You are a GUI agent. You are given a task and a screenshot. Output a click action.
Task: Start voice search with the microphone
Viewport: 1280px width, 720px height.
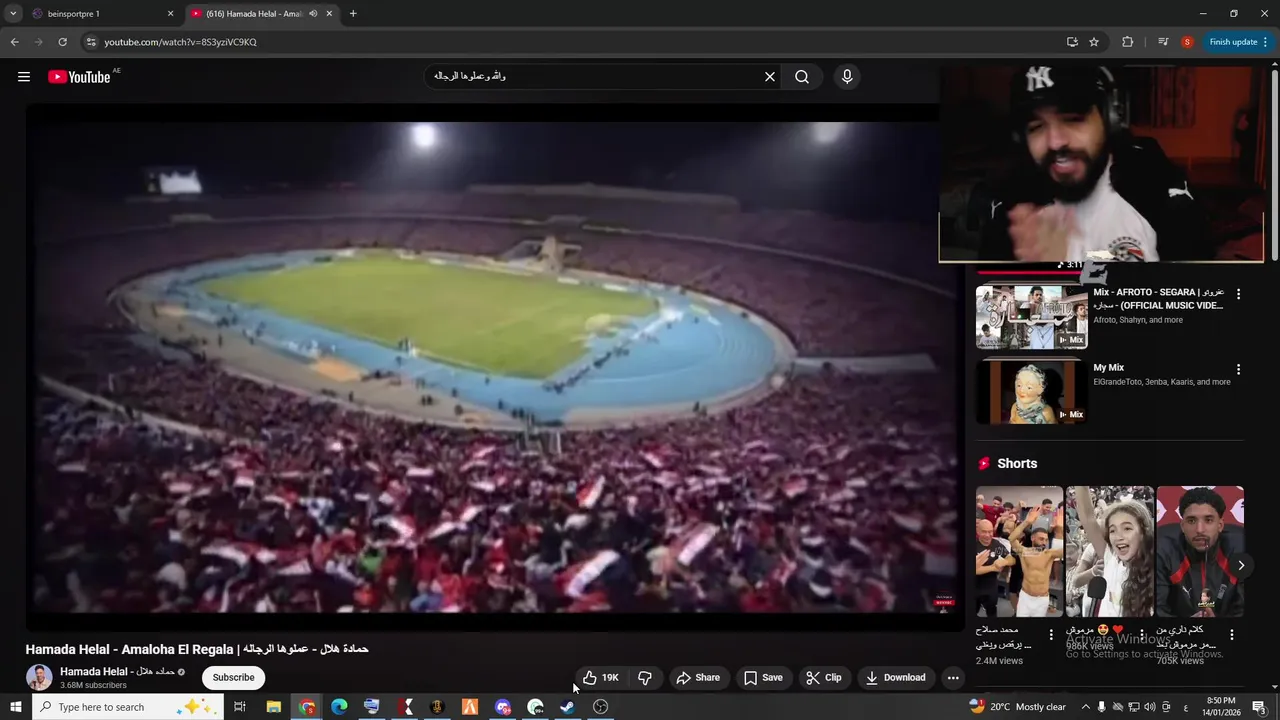pos(847,77)
